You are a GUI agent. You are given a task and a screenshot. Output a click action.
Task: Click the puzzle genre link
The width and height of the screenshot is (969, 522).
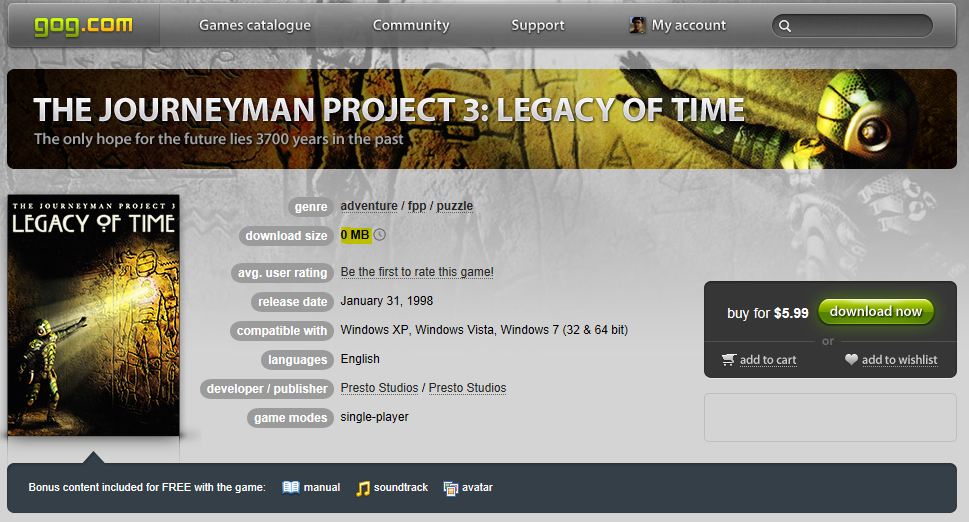[x=455, y=206]
